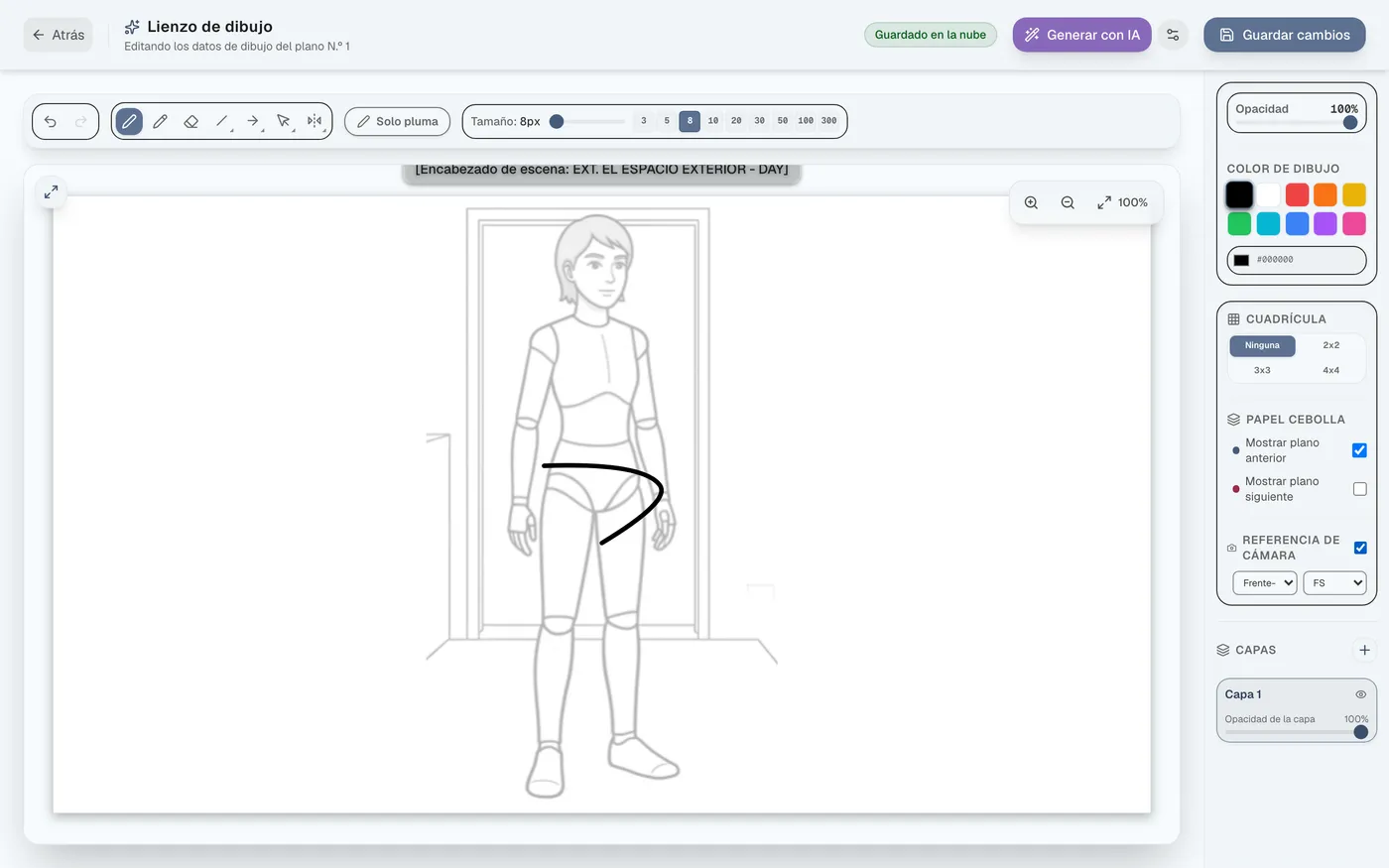This screenshot has width=1389, height=868.
Task: Open the FS shot size dropdown
Action: coord(1334,583)
